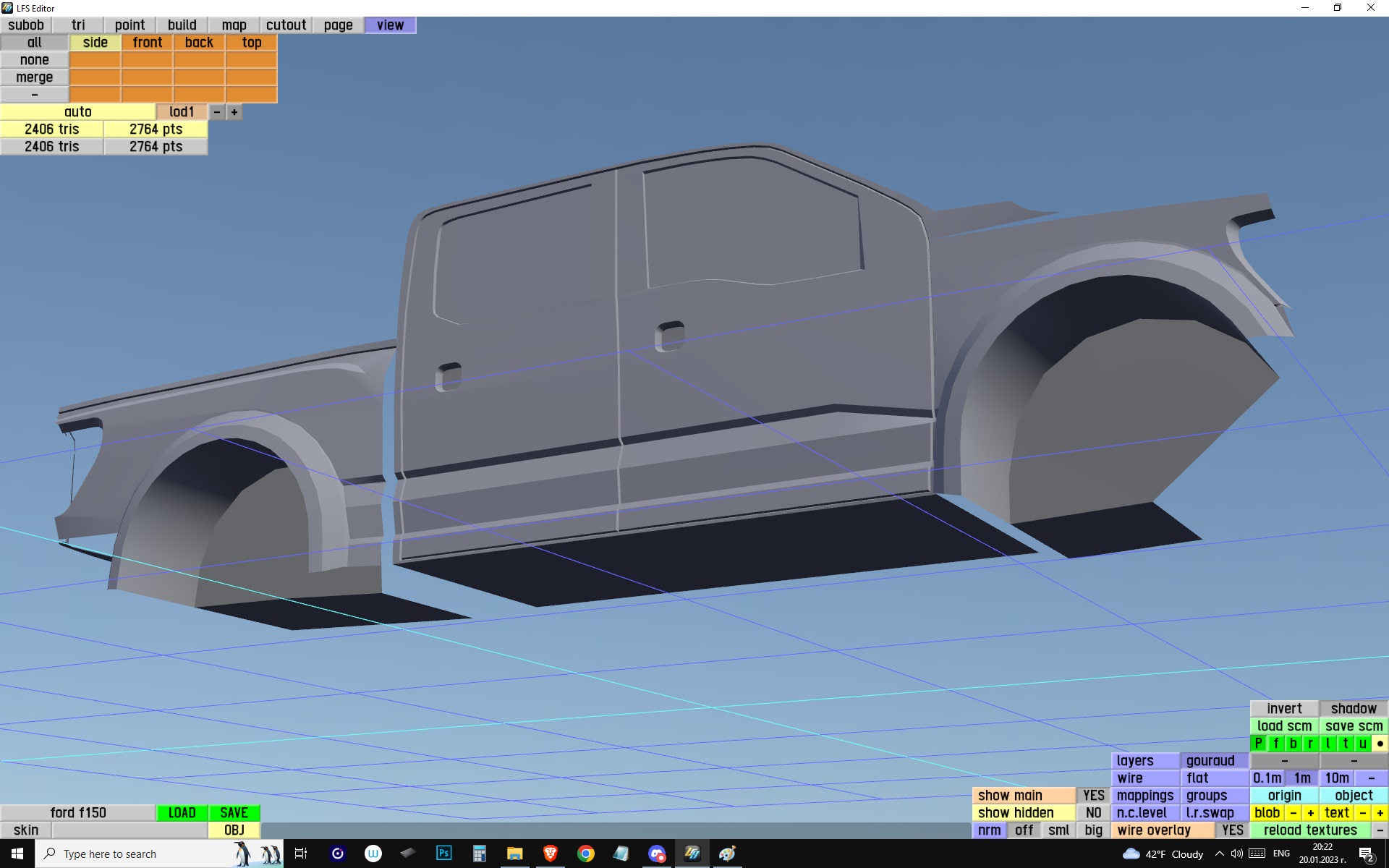This screenshot has width=1389, height=868.
Task: Switch to the 'build' tab
Action: point(182,25)
